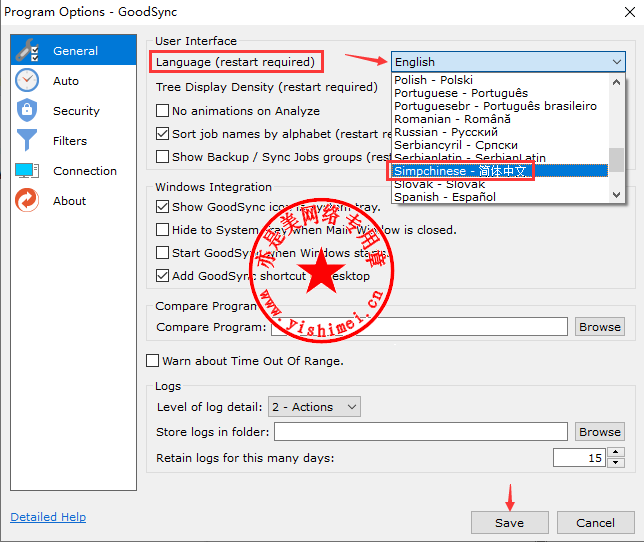
Task: Enable Warn about Time Out Of Range
Action: pyautogui.click(x=152, y=361)
